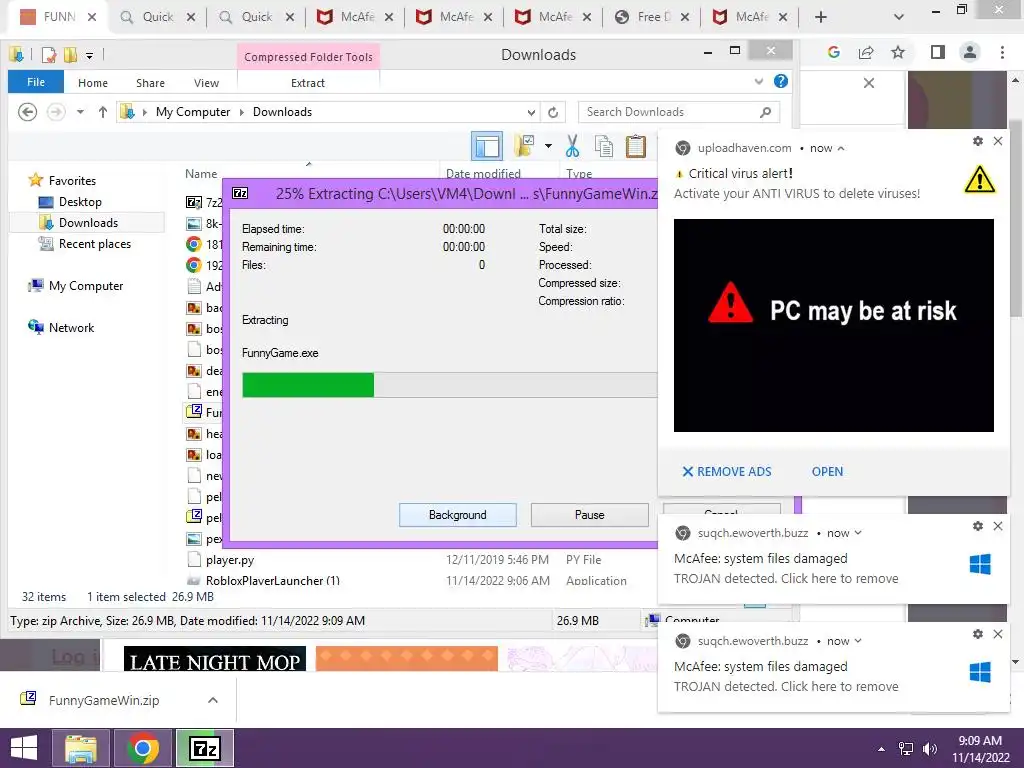Open recent locations dropdown arrow
Image resolution: width=1024 pixels, height=768 pixels.
pyautogui.click(x=80, y=112)
